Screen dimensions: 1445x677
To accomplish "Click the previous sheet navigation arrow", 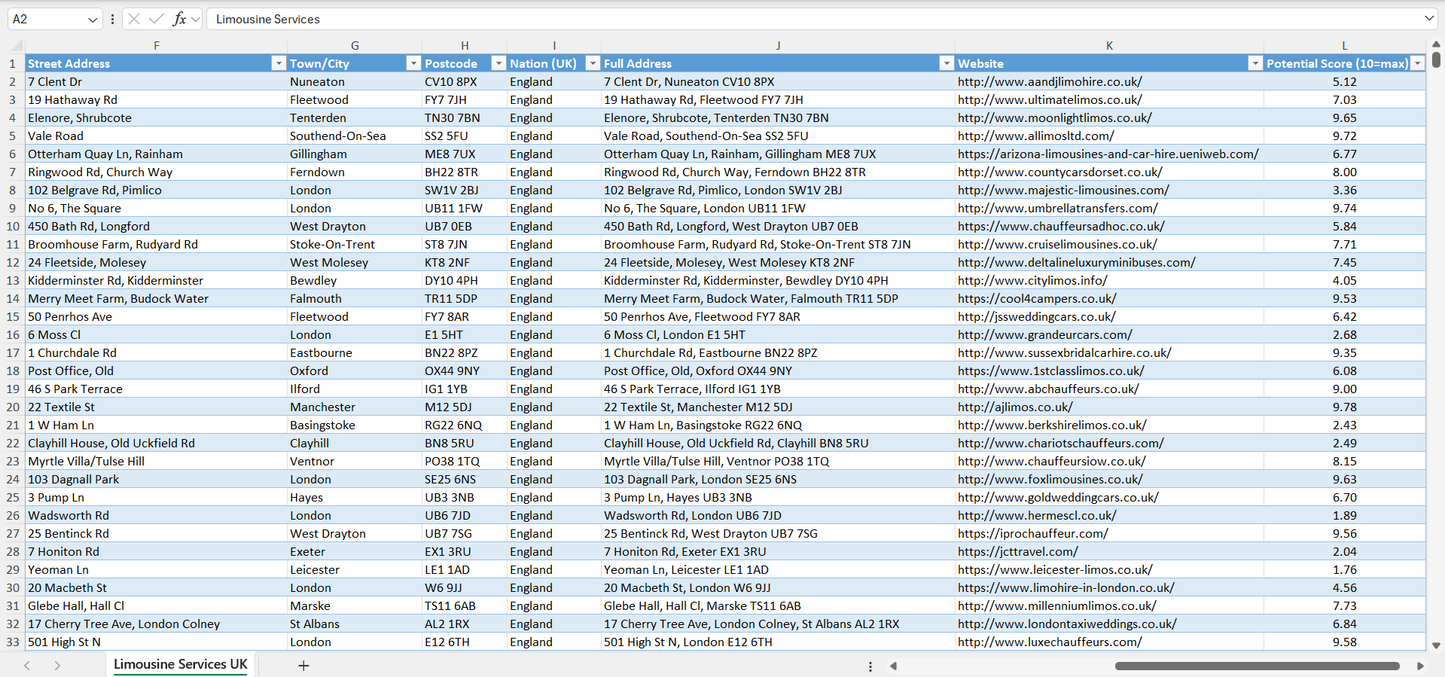I will (27, 665).
